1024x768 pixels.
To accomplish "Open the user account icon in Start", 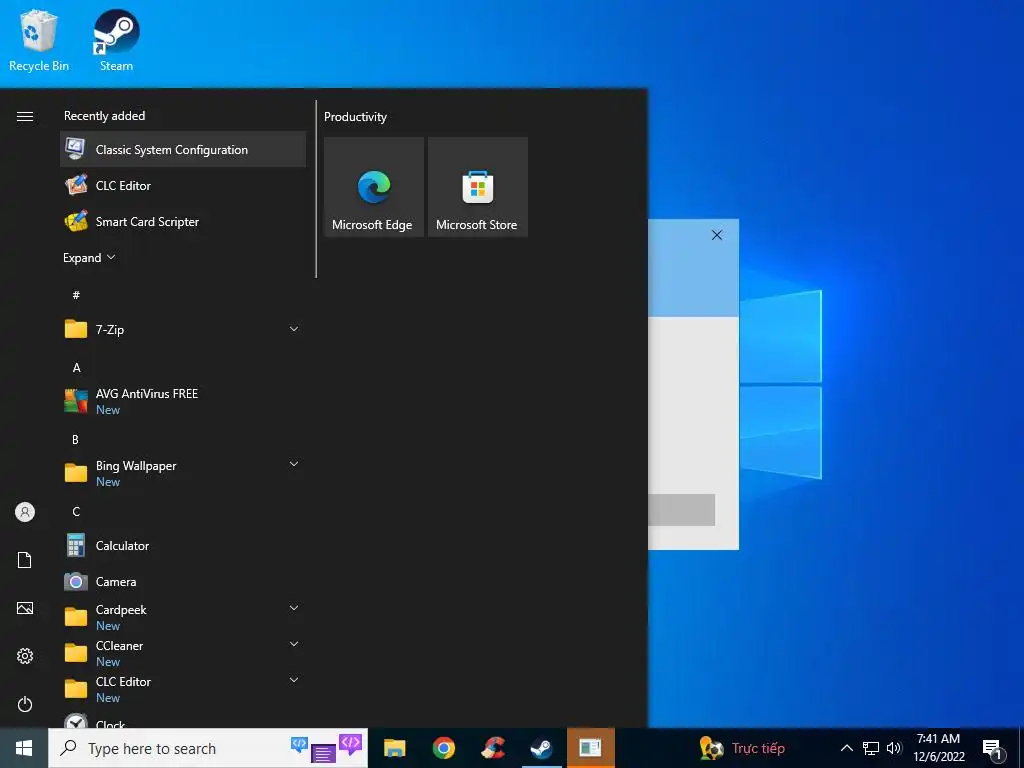I will [x=25, y=512].
